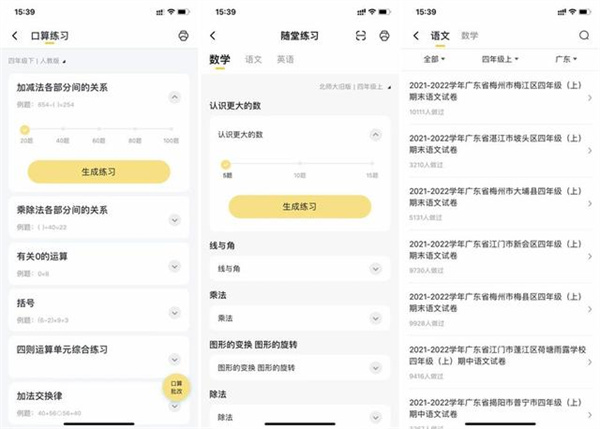This screenshot has height=429, width=600.
Task: Tap 生成练习 under 认识更大的数
Action: coord(300,207)
